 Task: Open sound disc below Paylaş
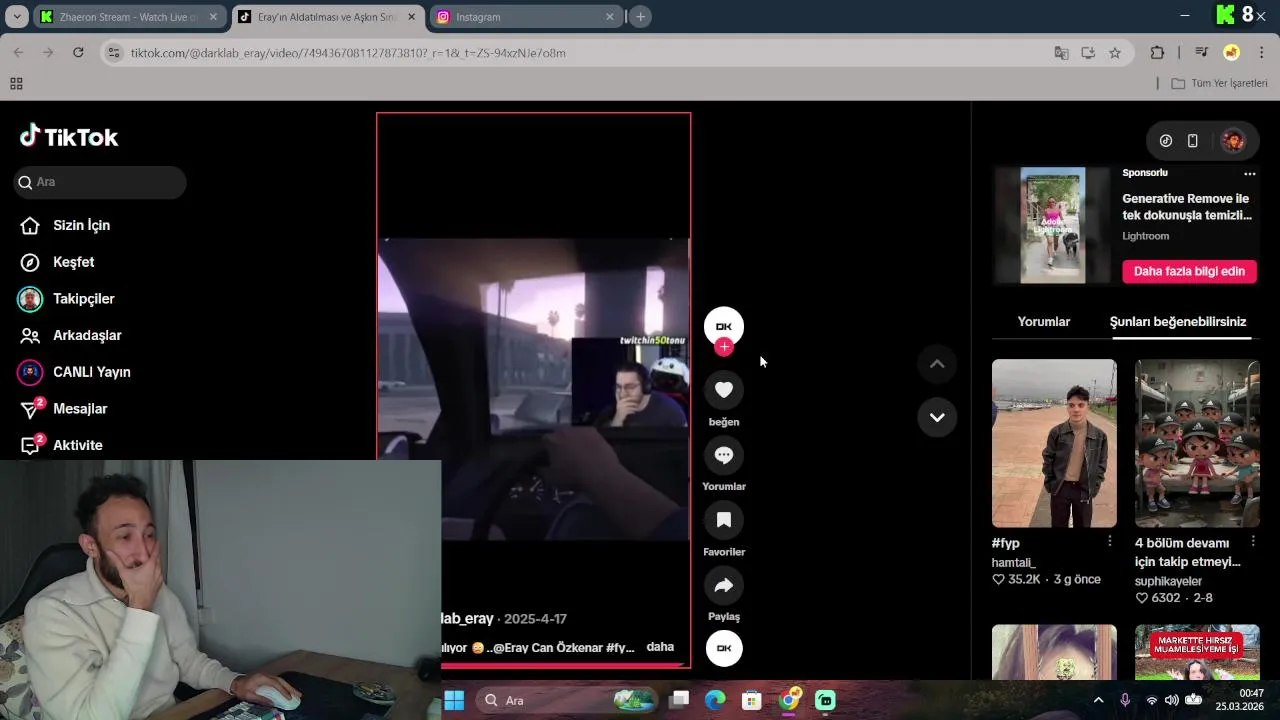click(x=724, y=648)
